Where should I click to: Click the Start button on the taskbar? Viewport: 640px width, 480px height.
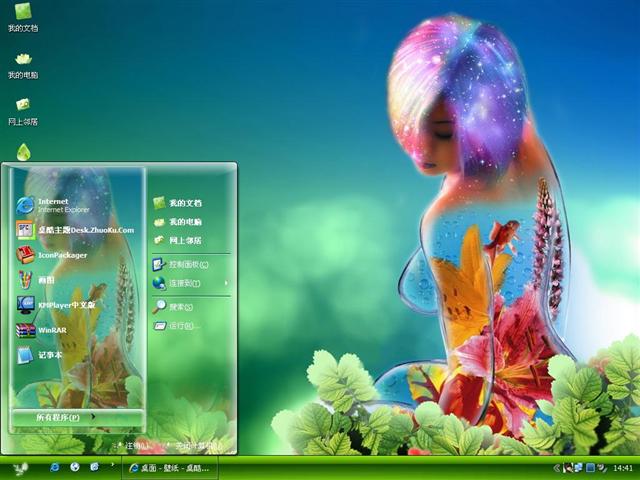(20, 467)
